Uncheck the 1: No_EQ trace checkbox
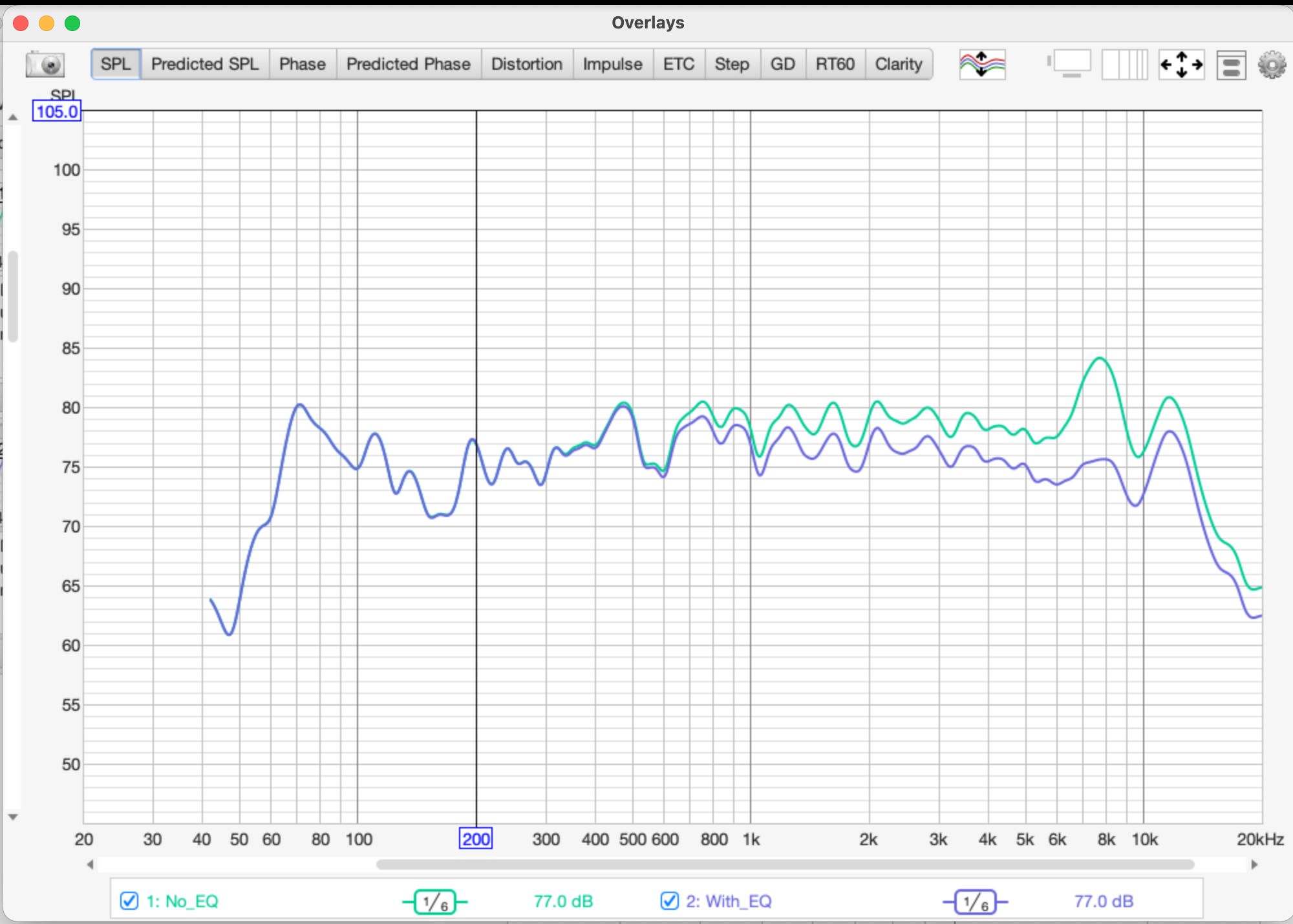1293x924 pixels. (x=129, y=901)
